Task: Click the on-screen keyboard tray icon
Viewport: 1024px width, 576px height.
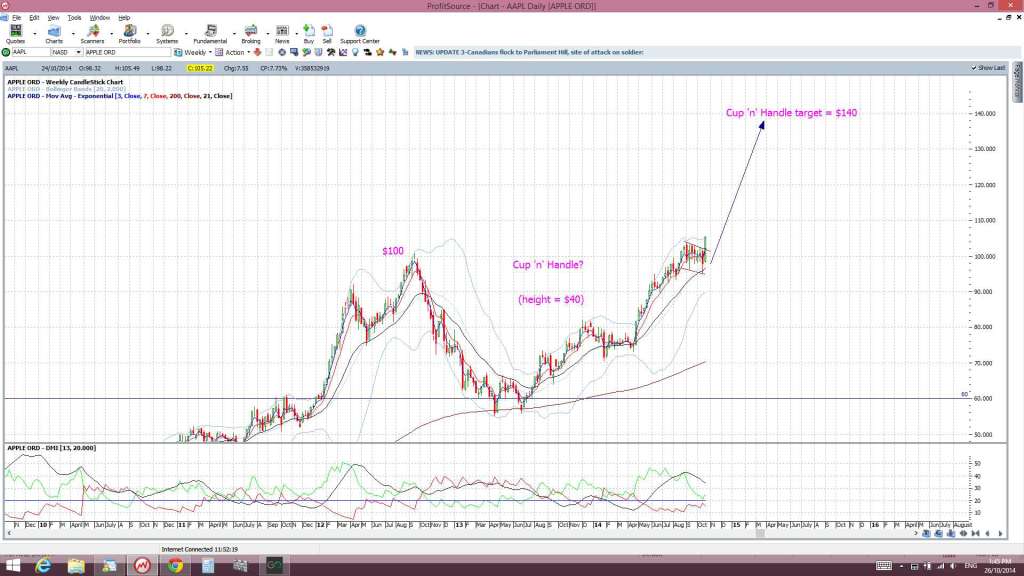Action: (884, 566)
